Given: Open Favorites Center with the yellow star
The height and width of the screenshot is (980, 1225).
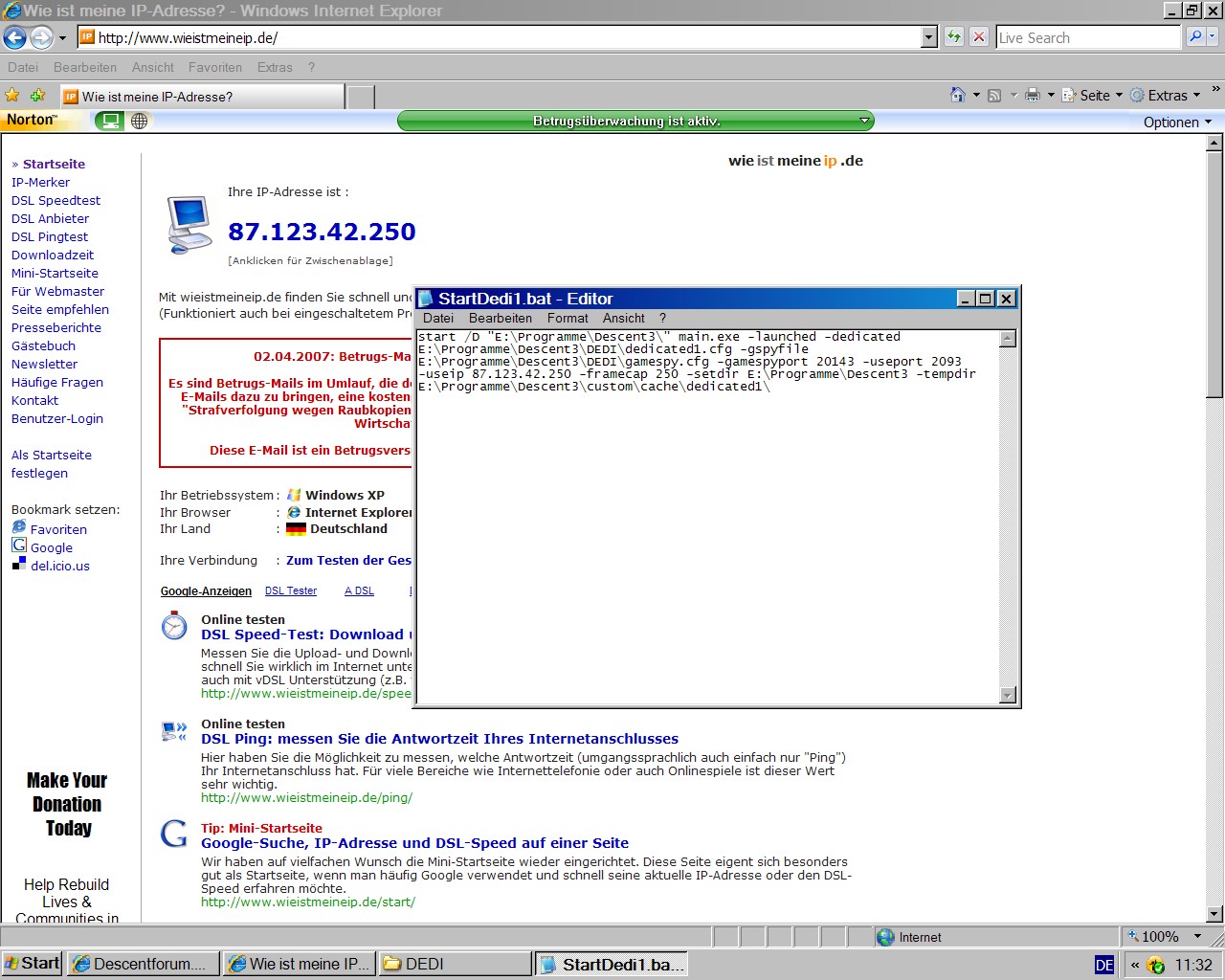Looking at the screenshot, I should 12,95.
